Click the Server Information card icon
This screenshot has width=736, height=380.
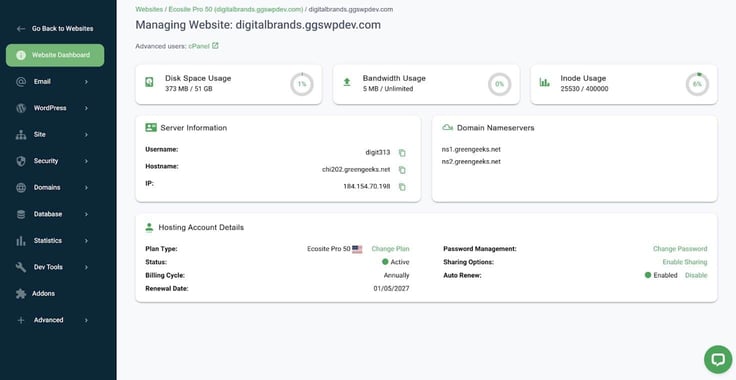click(151, 128)
